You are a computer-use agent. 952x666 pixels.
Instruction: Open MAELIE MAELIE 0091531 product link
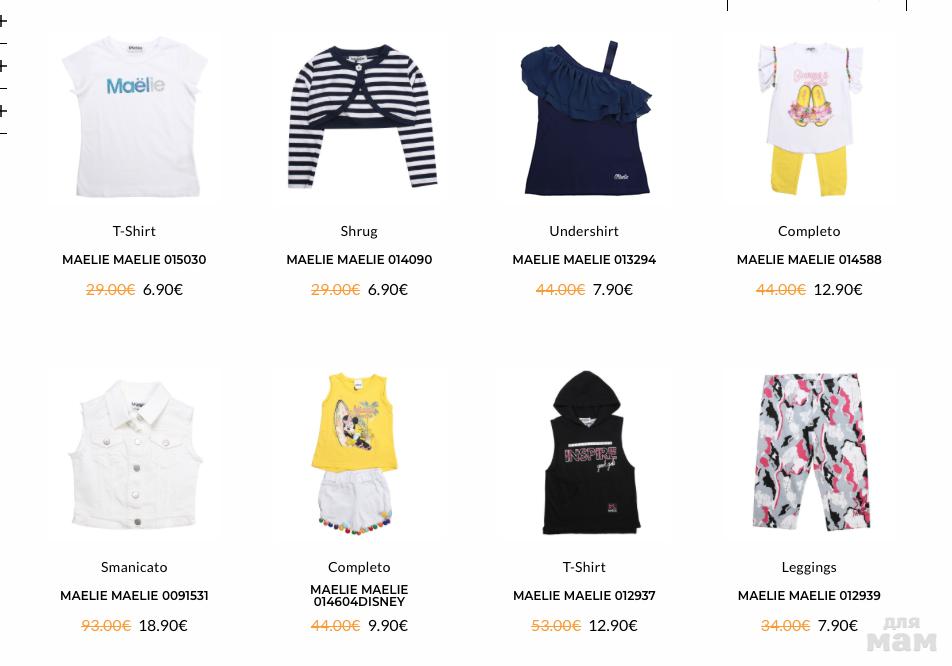(134, 596)
